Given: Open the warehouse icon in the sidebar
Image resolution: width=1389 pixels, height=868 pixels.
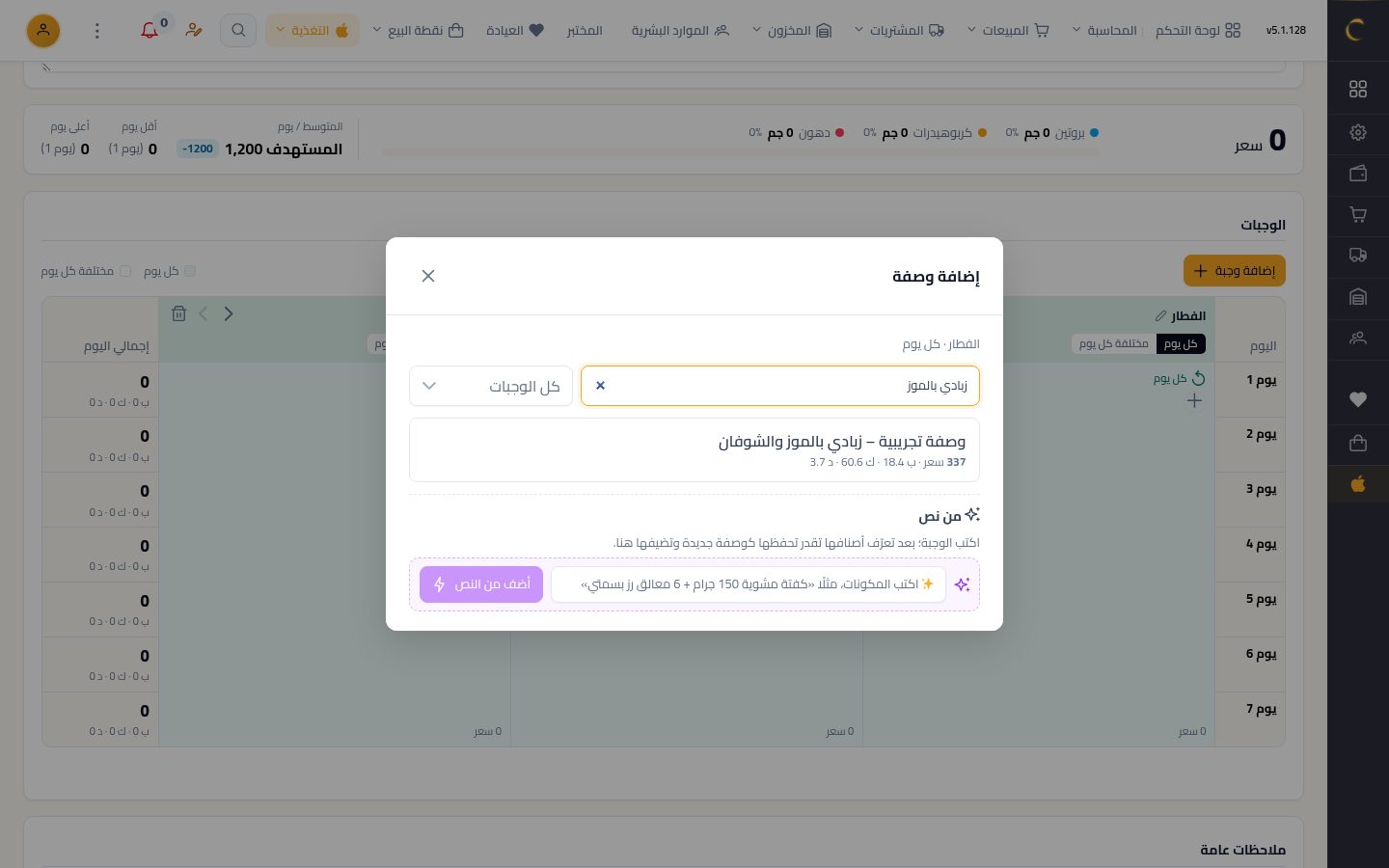Looking at the screenshot, I should point(1358,297).
